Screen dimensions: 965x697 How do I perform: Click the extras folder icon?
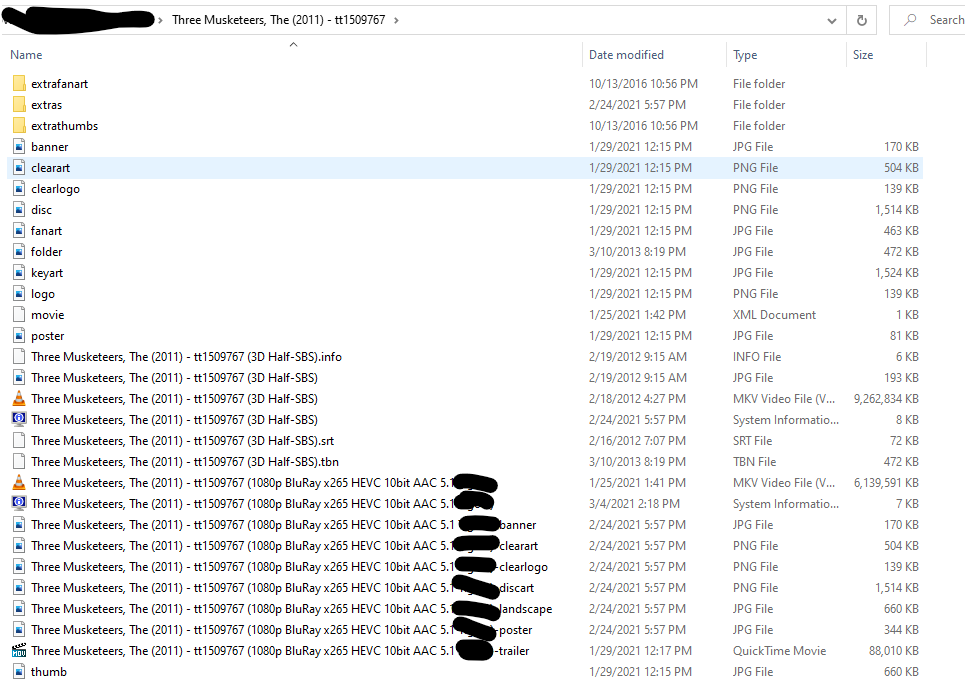pyautogui.click(x=19, y=104)
